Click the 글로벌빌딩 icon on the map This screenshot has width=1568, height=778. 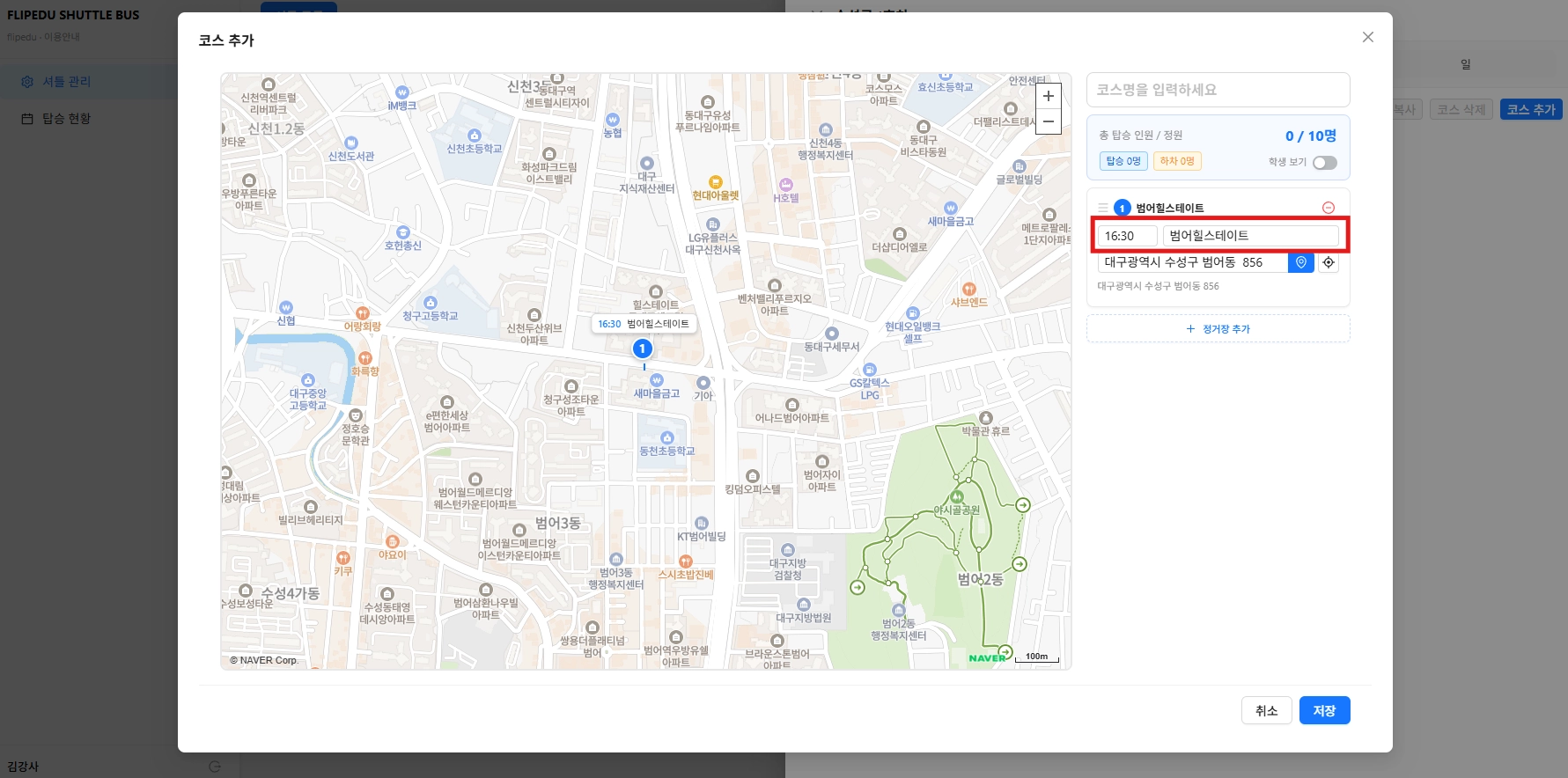pos(1020,166)
